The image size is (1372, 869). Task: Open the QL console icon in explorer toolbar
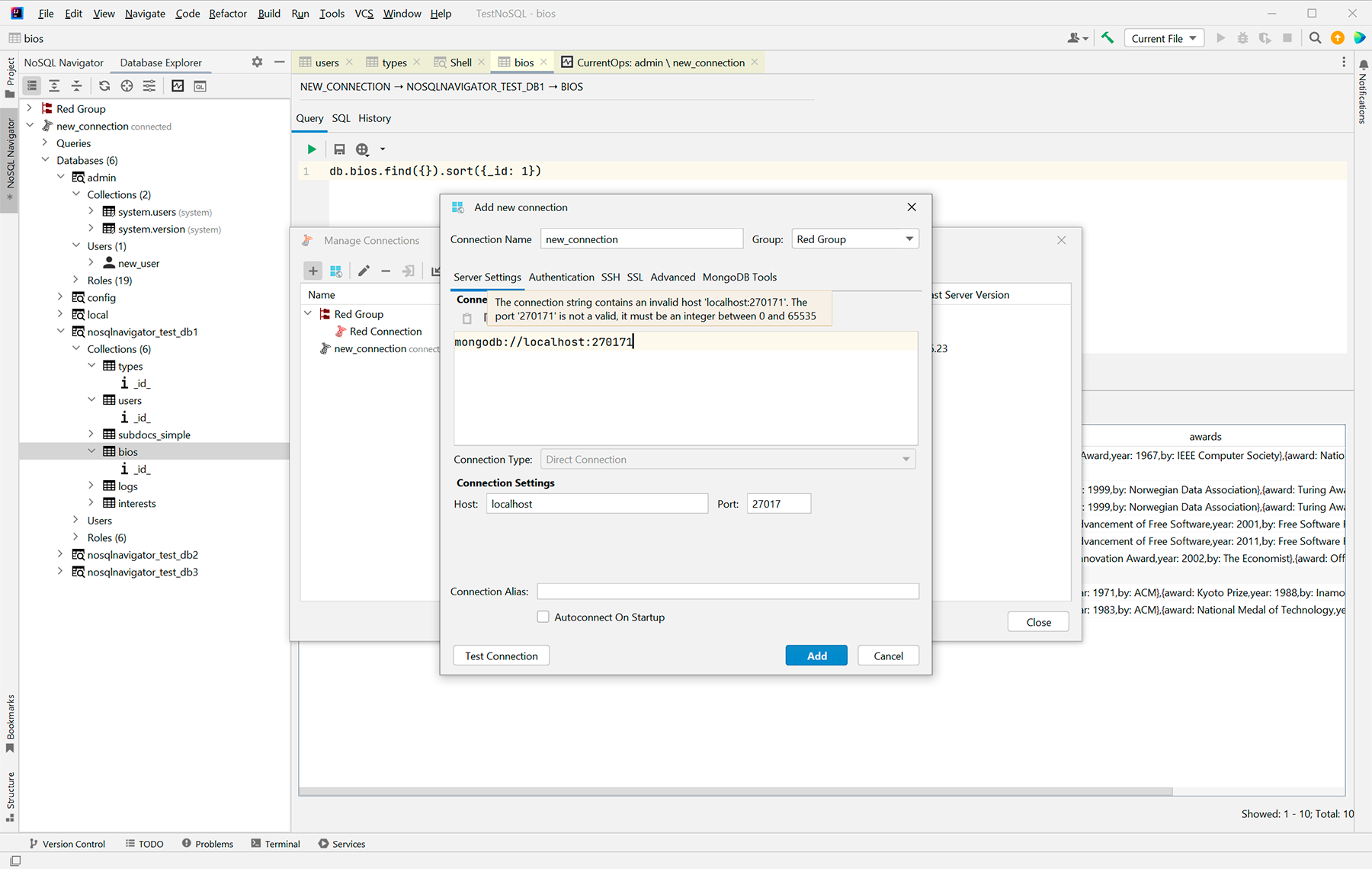tap(200, 86)
